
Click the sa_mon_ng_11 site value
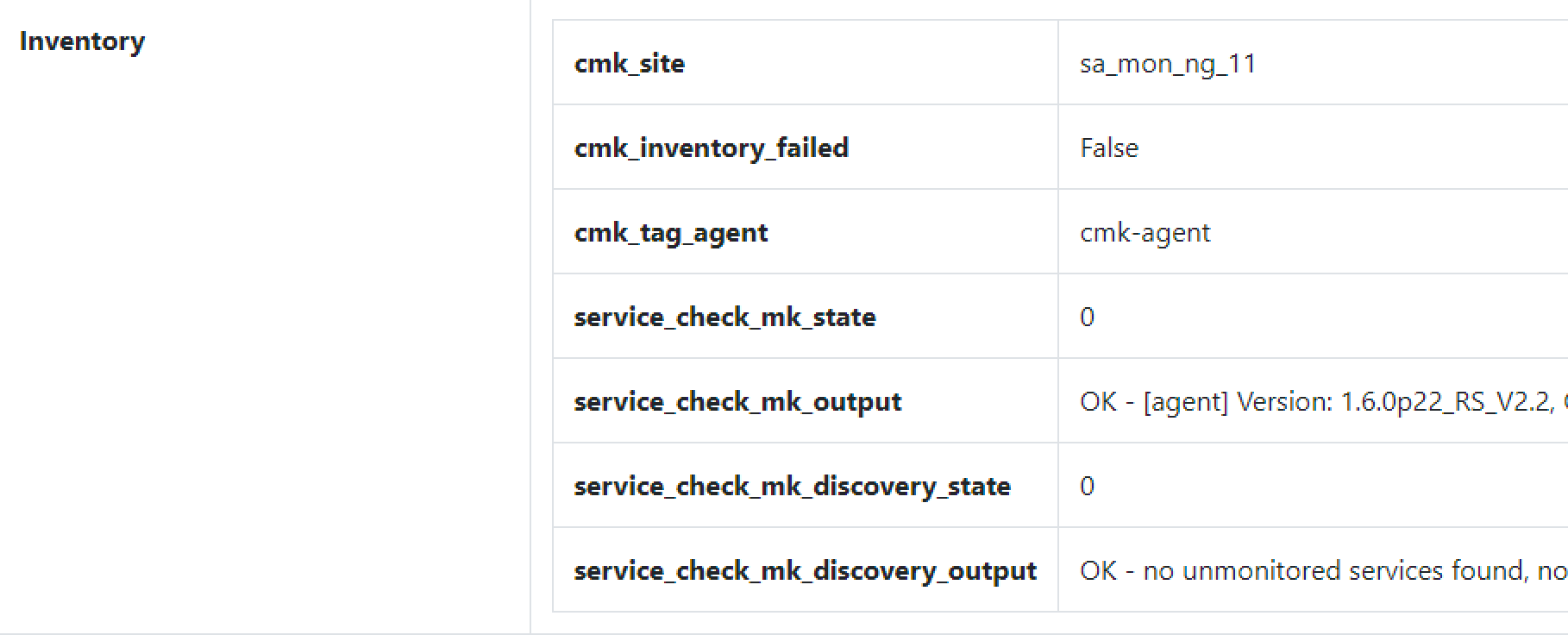pyautogui.click(x=1168, y=64)
